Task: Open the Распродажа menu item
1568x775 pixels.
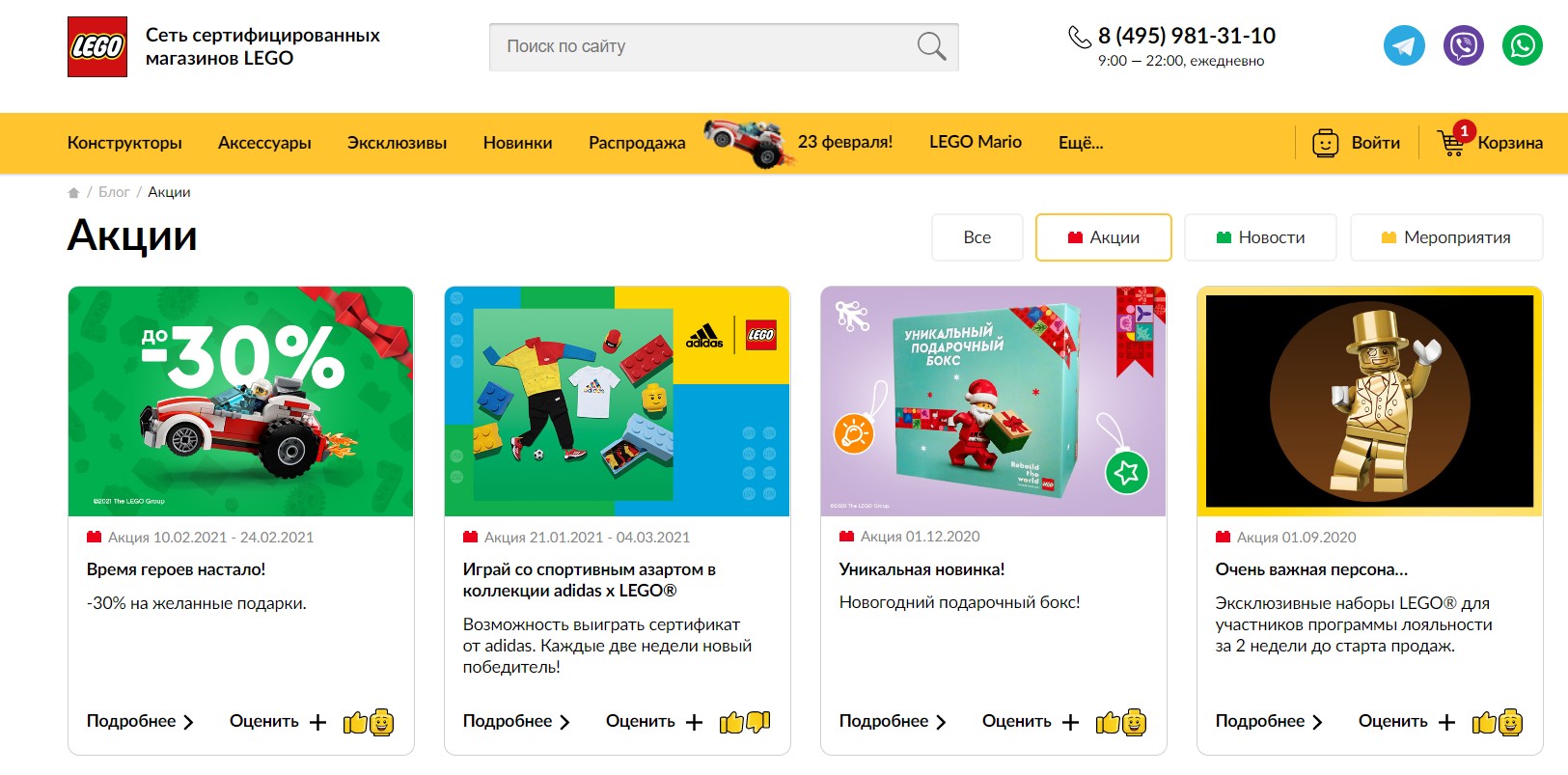Action: 637,143
